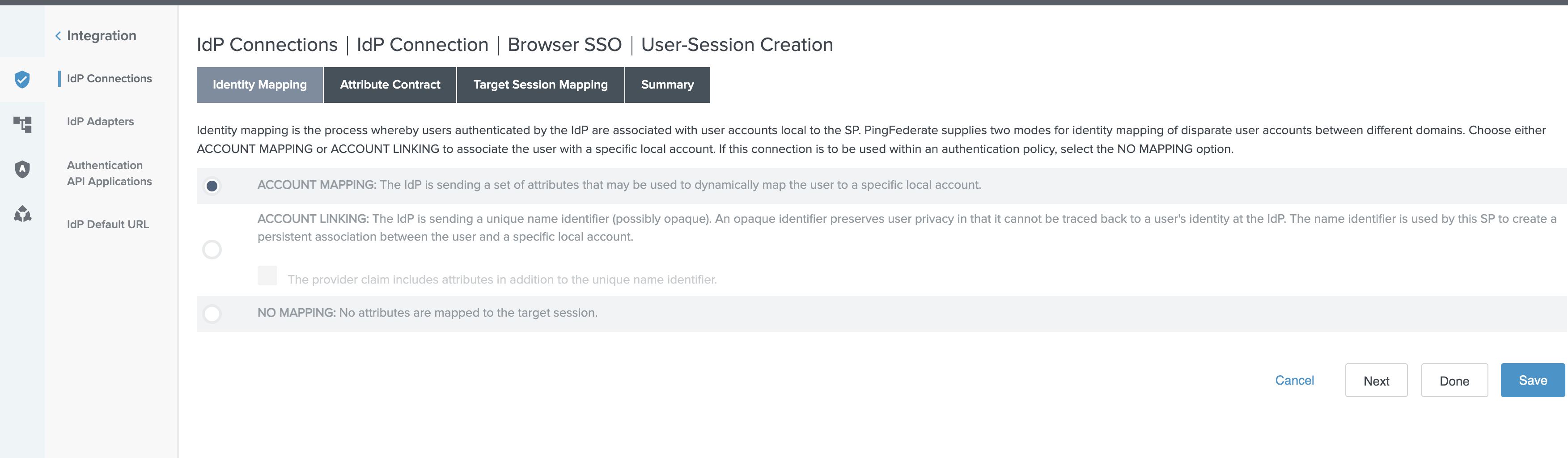This screenshot has width=1568, height=458.
Task: Switch to the Attribute Contract tab
Action: pyautogui.click(x=390, y=85)
